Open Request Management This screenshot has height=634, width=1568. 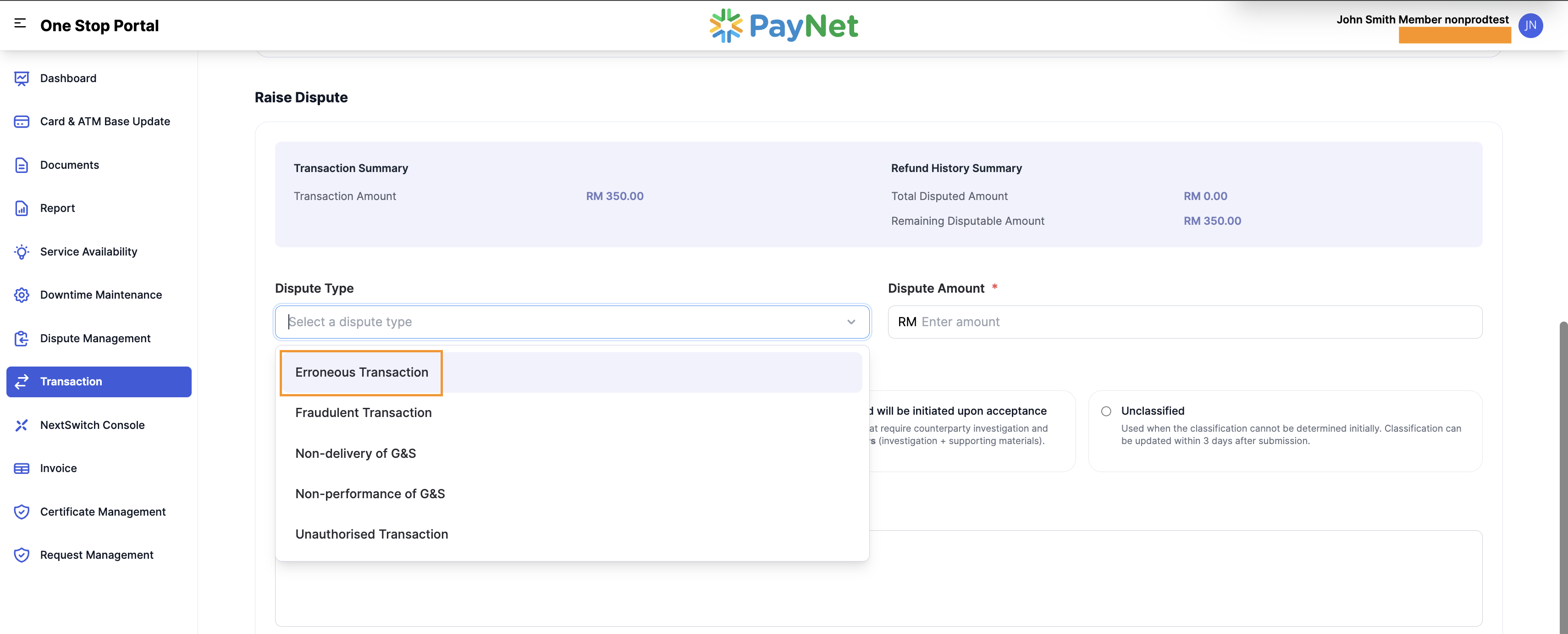tap(99, 556)
